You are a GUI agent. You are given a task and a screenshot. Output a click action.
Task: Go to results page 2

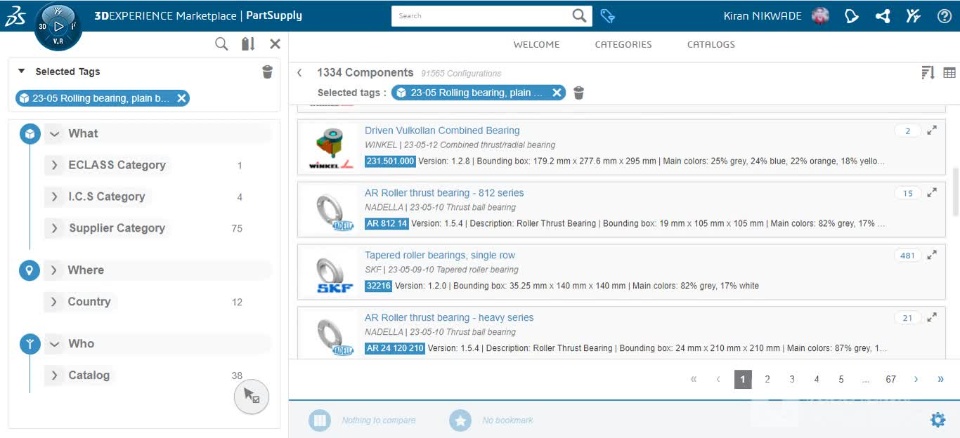coord(767,379)
